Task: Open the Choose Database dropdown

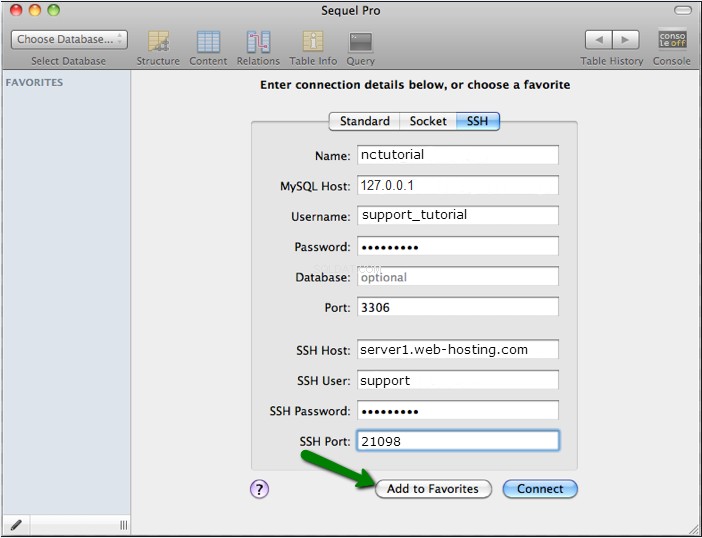Action: point(69,39)
